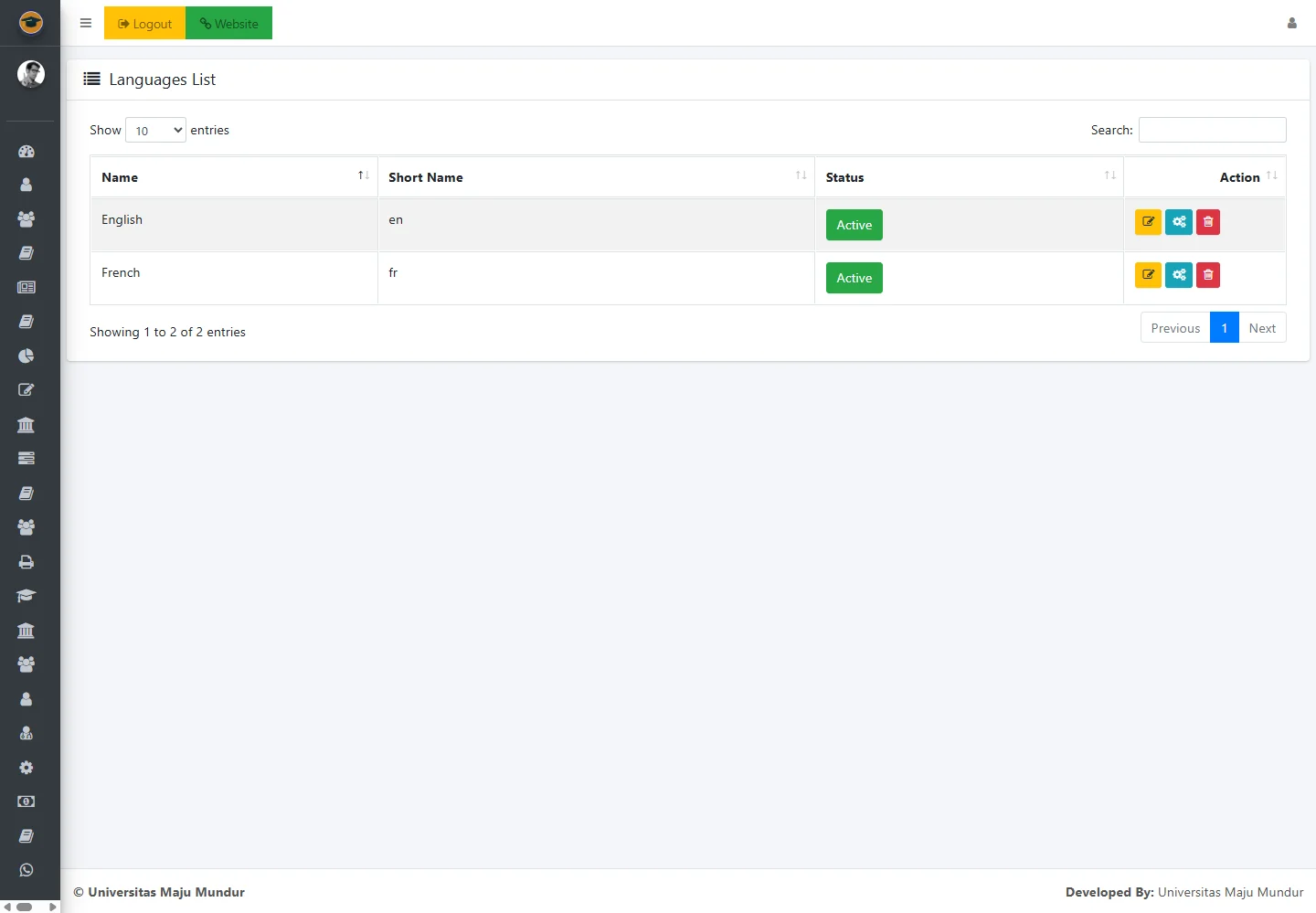This screenshot has width=1316, height=913.
Task: Edit the English language entry
Action: (1148, 222)
